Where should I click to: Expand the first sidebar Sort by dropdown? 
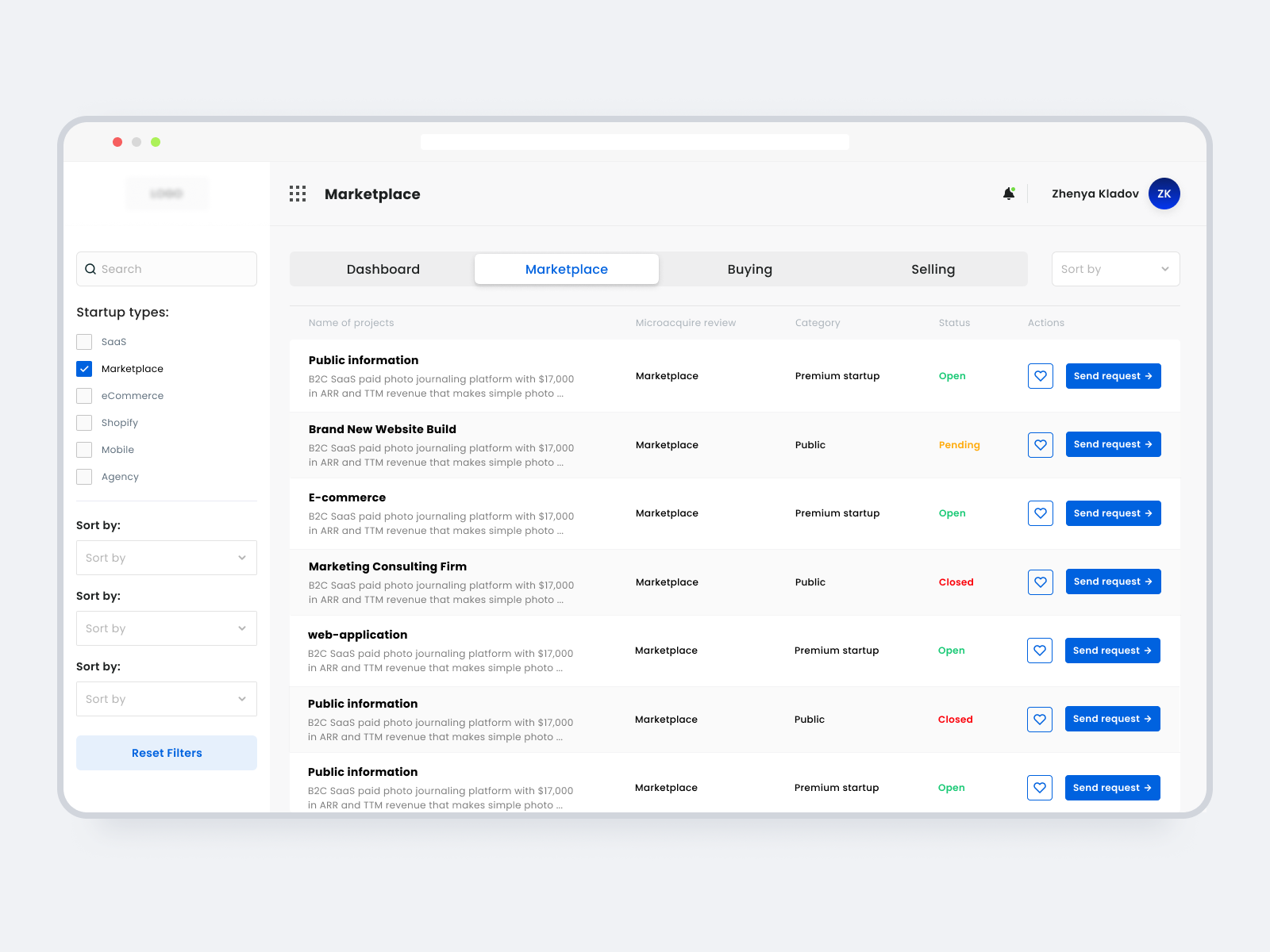click(x=167, y=558)
